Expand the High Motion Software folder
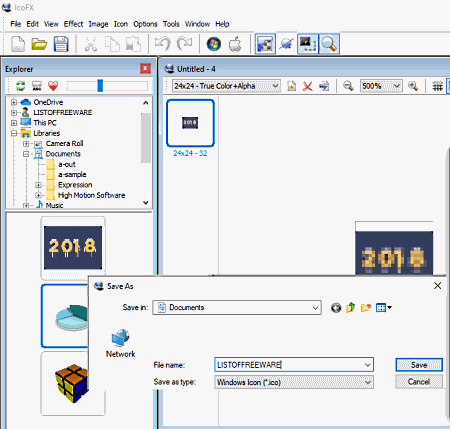450x429 pixels. [38, 195]
